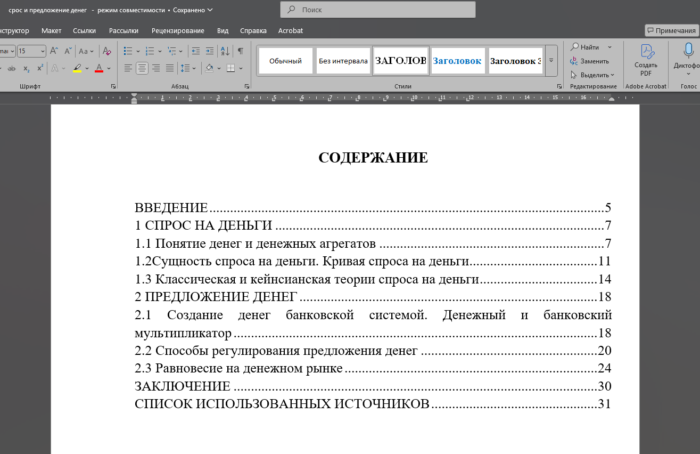This screenshot has height=454, width=700.
Task: Click Найти to search the document
Action: (x=585, y=47)
